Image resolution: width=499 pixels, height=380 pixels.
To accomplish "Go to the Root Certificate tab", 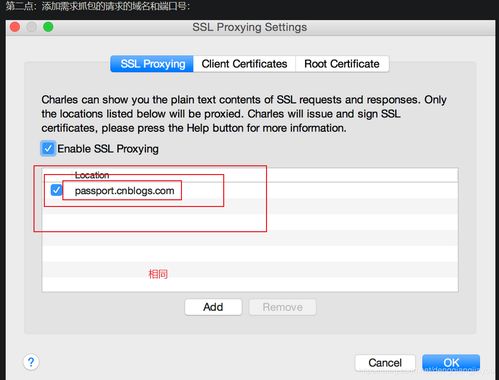I will (342, 64).
